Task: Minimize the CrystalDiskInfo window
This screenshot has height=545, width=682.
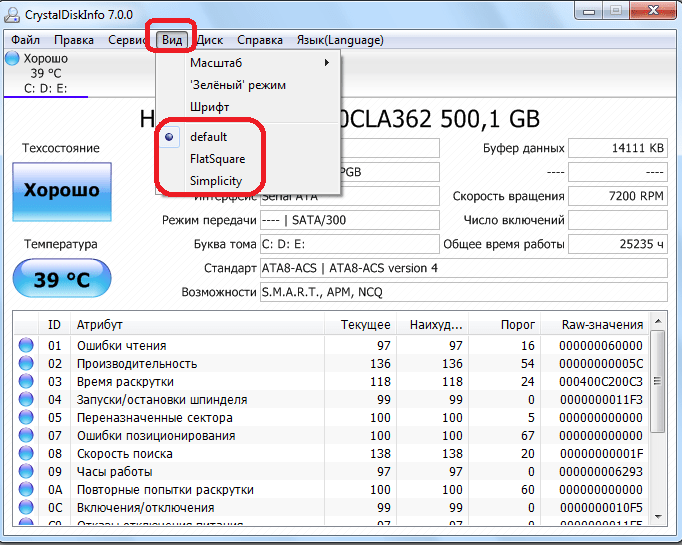Action: pos(589,12)
